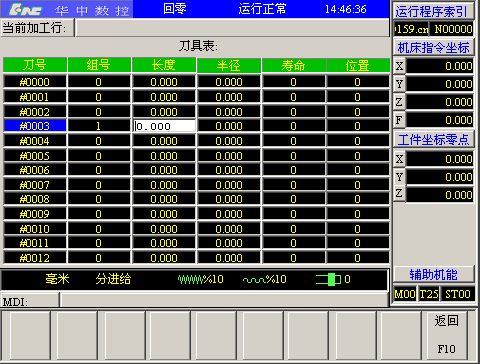480x364 pixels.
Task: Click the group number cell of #0003
Action: pyautogui.click(x=99, y=126)
